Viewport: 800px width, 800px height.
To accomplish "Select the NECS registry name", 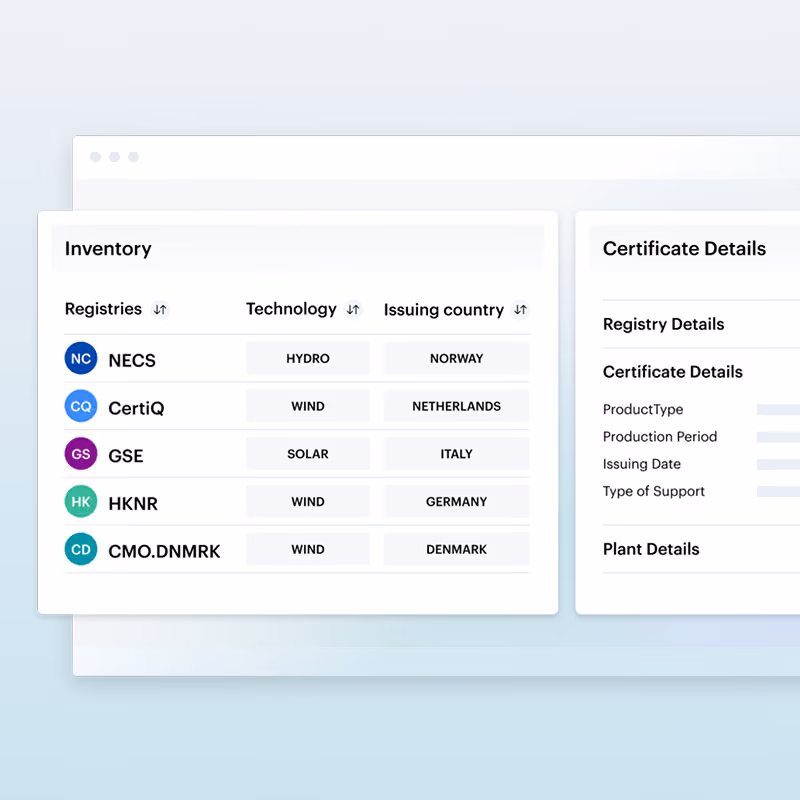I will point(132,360).
